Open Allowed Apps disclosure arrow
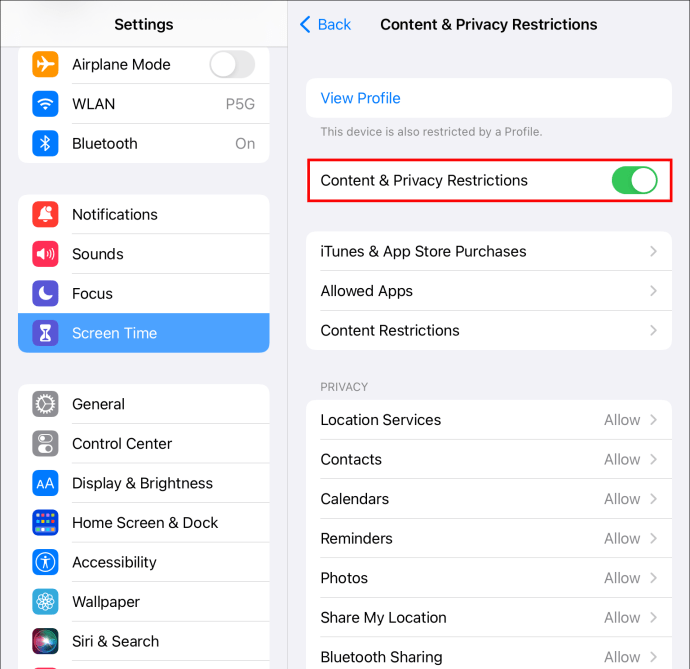The height and width of the screenshot is (669, 690). coord(653,291)
